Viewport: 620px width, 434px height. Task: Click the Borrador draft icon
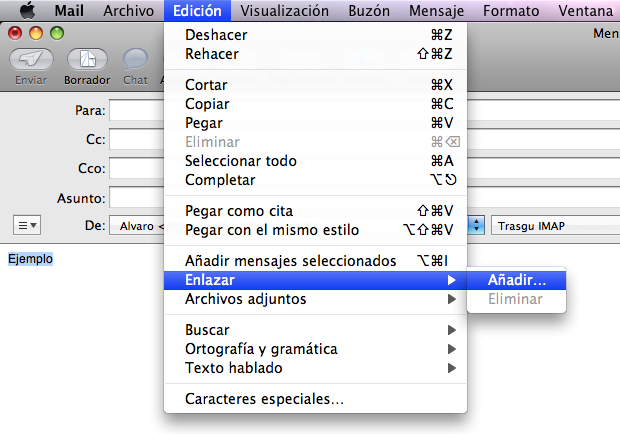[x=87, y=59]
